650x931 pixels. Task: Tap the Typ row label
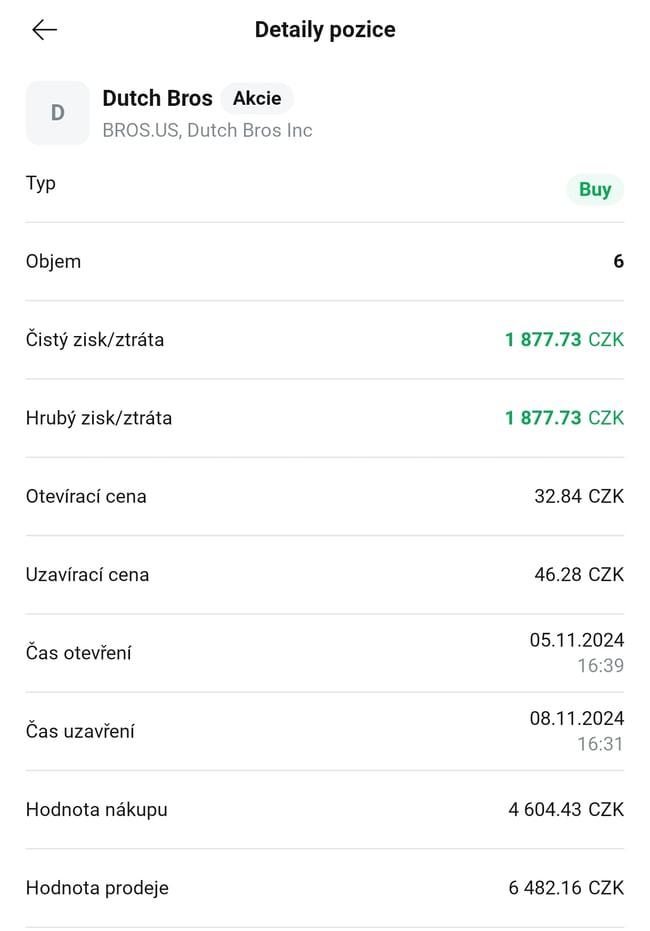click(x=41, y=183)
